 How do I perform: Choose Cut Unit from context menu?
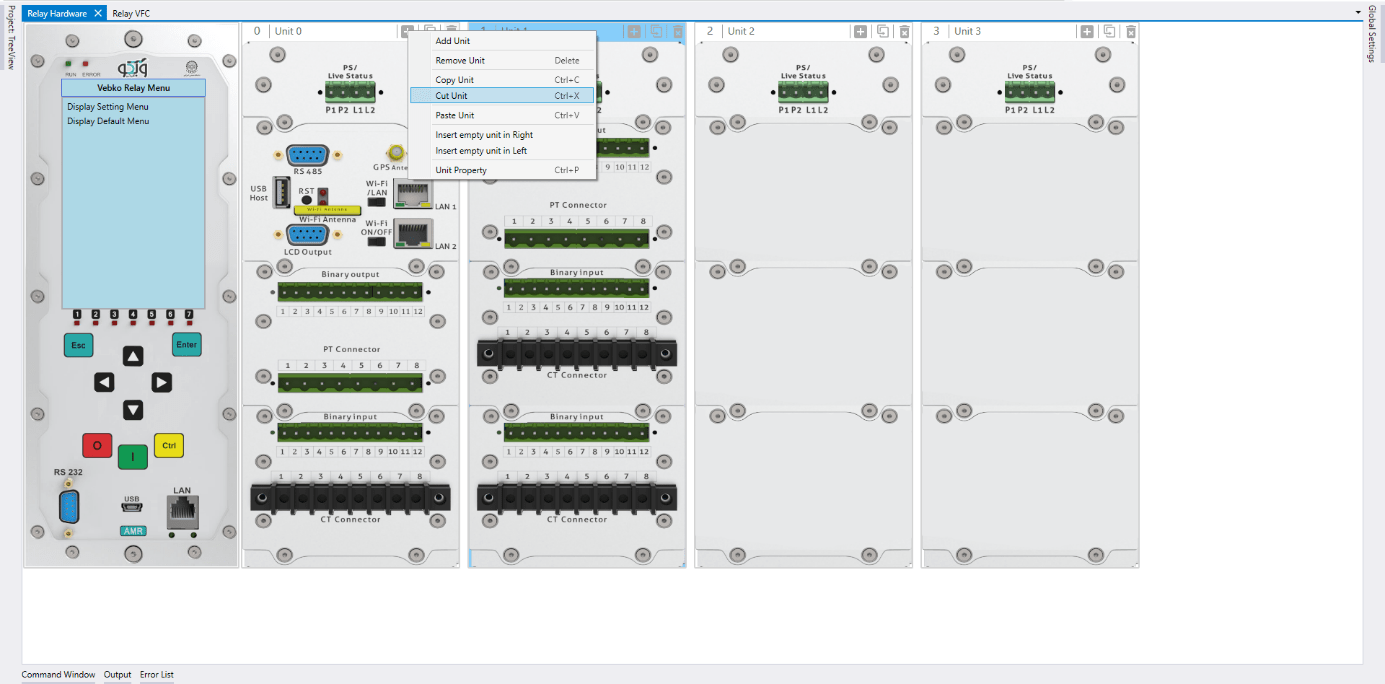[451, 96]
